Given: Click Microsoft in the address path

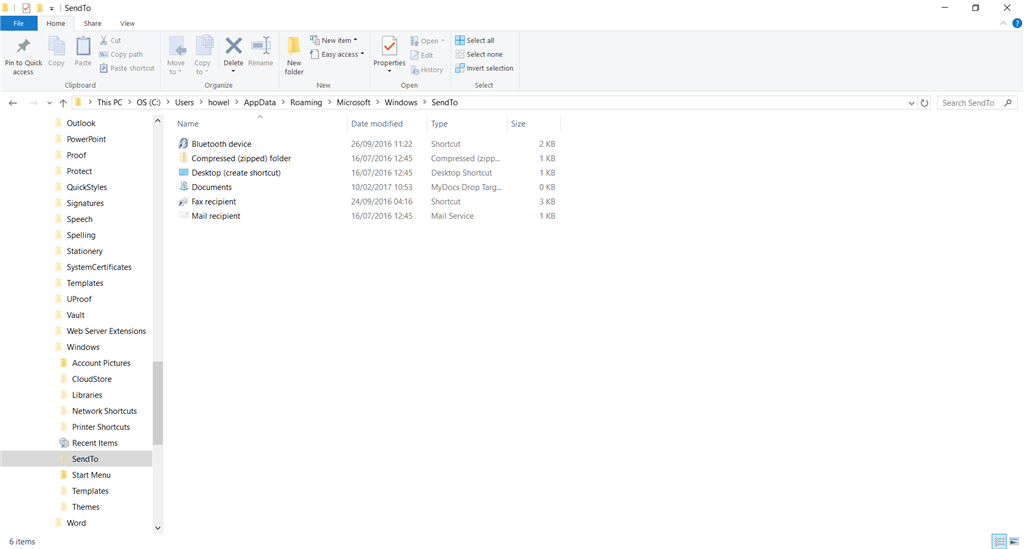Looking at the screenshot, I should pos(353,102).
